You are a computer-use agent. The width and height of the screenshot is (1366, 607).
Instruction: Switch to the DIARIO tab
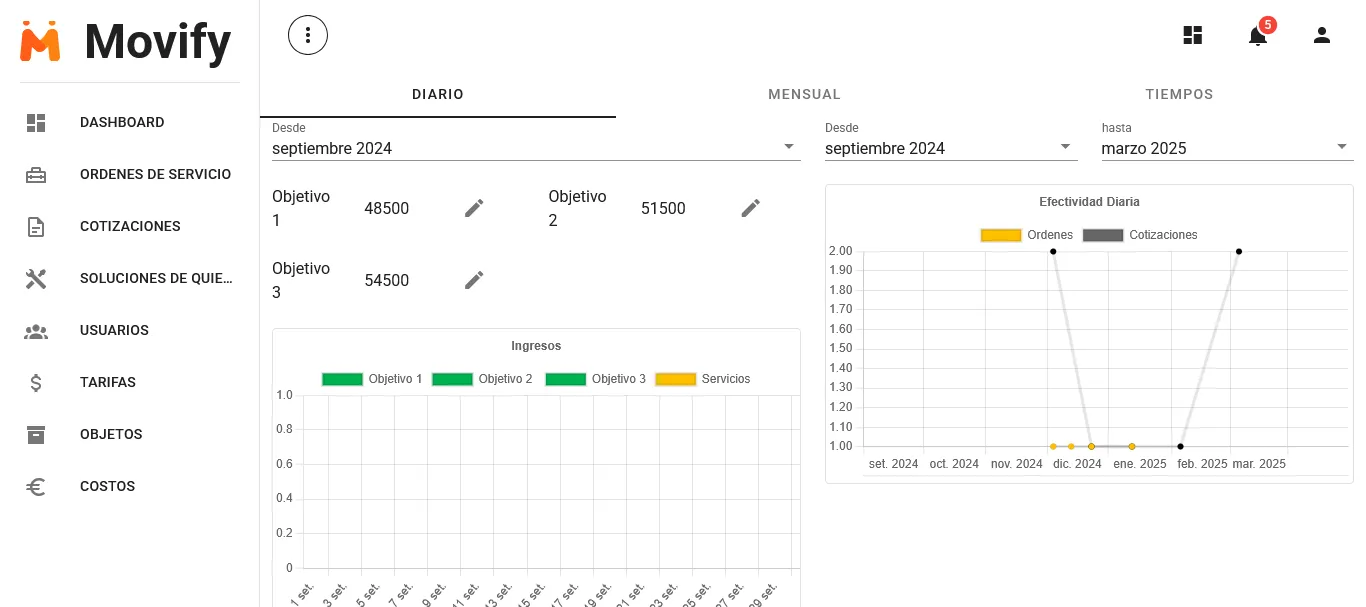coord(438,94)
